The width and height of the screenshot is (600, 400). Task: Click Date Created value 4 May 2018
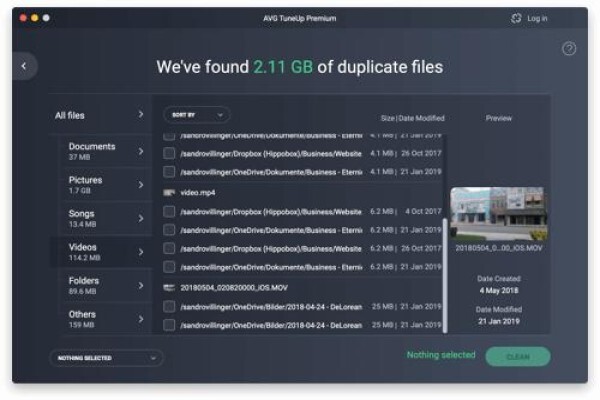pos(499,291)
